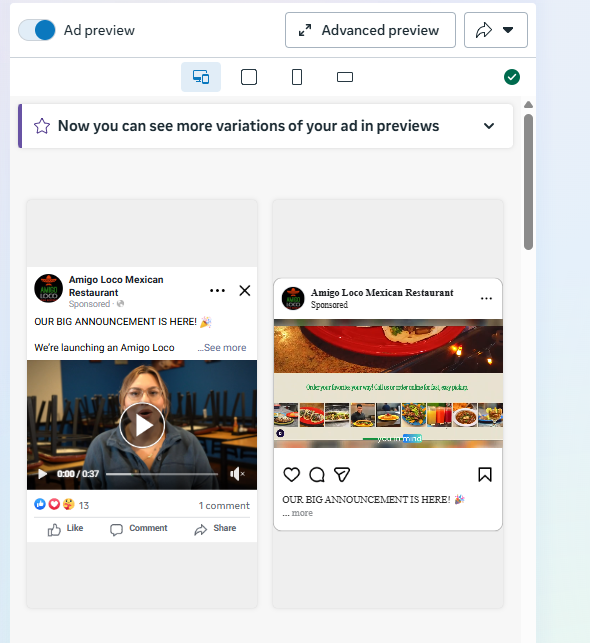Click the heart like icon on Instagram preview
This screenshot has height=643, width=590.
(292, 474)
